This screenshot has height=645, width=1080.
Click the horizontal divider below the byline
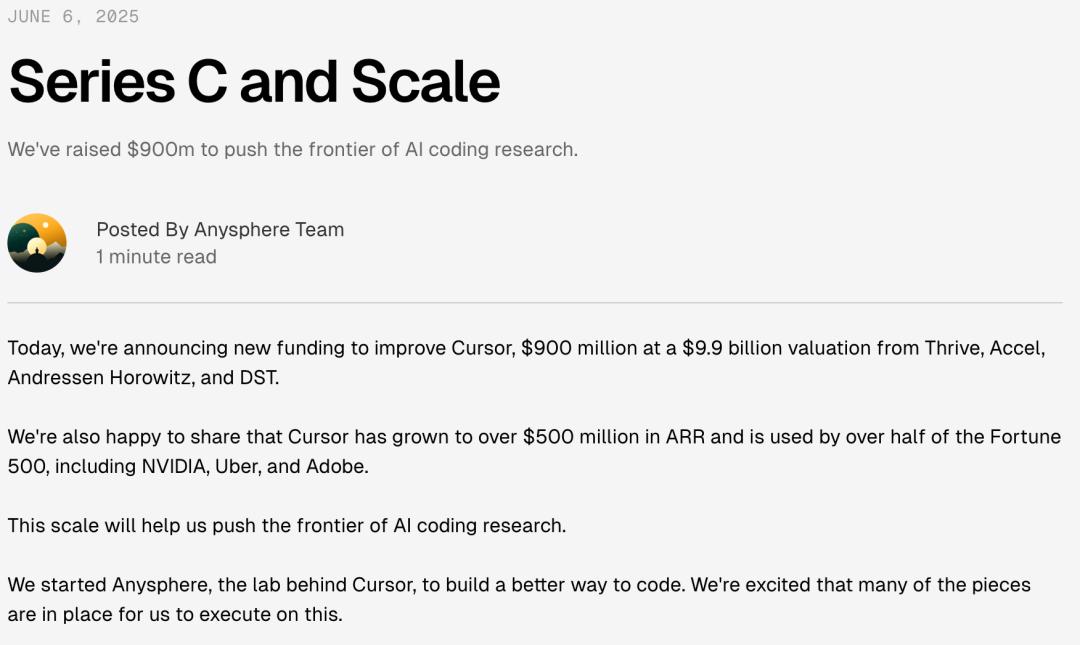tap(535, 303)
